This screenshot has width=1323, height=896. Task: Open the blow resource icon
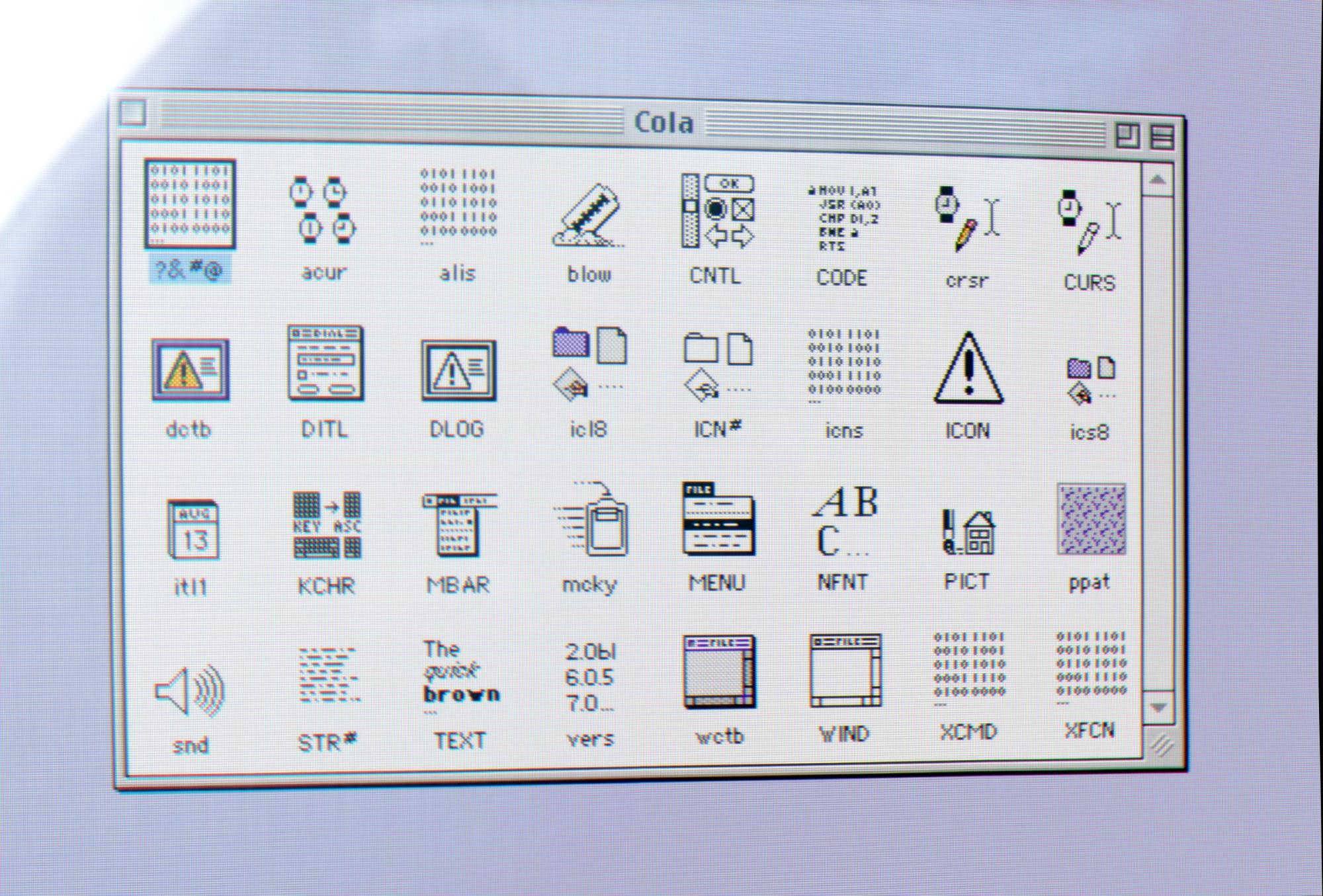click(x=587, y=217)
